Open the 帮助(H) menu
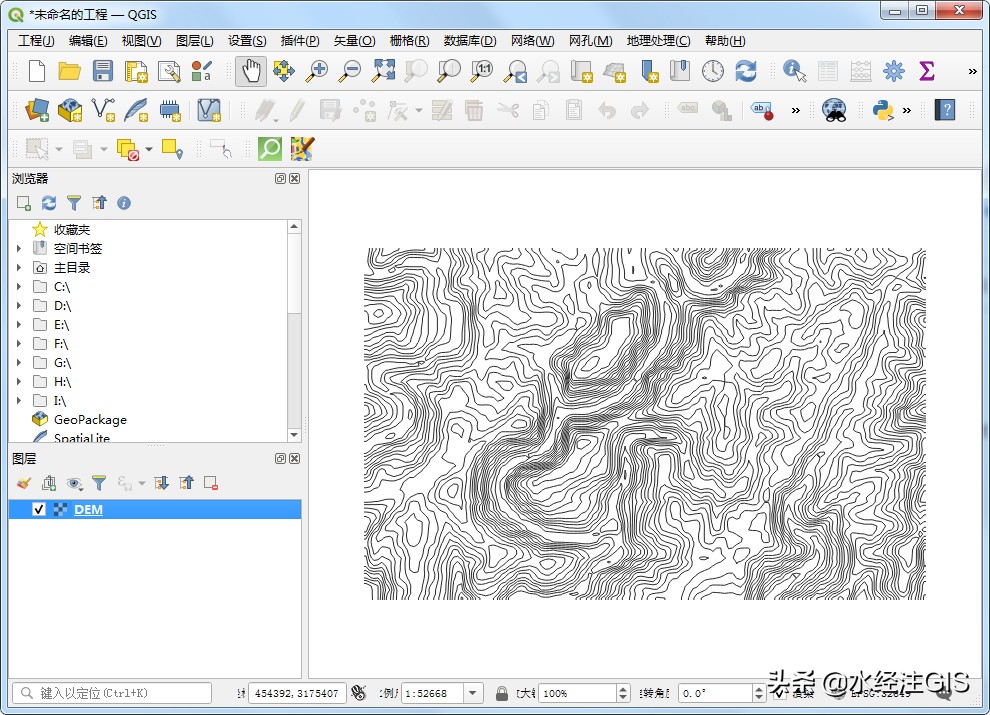The image size is (990, 715). click(x=725, y=40)
